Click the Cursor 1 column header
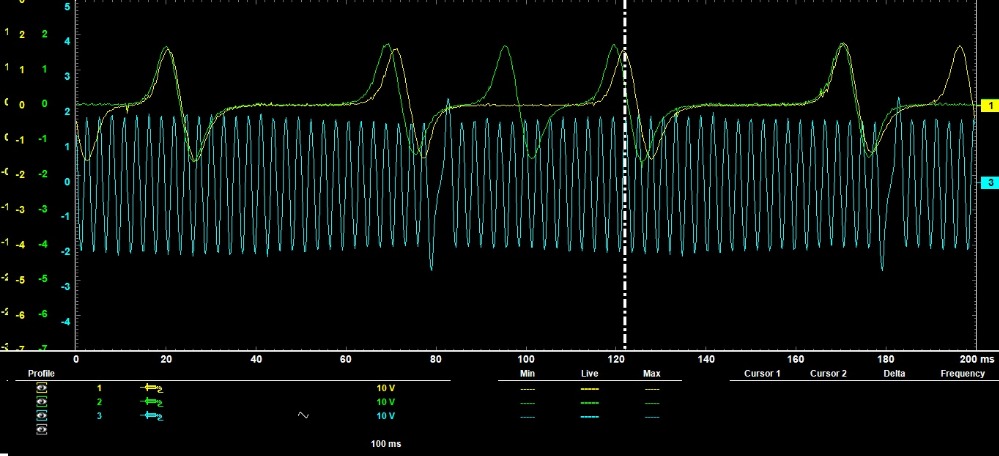999x456 pixels. coord(762,373)
